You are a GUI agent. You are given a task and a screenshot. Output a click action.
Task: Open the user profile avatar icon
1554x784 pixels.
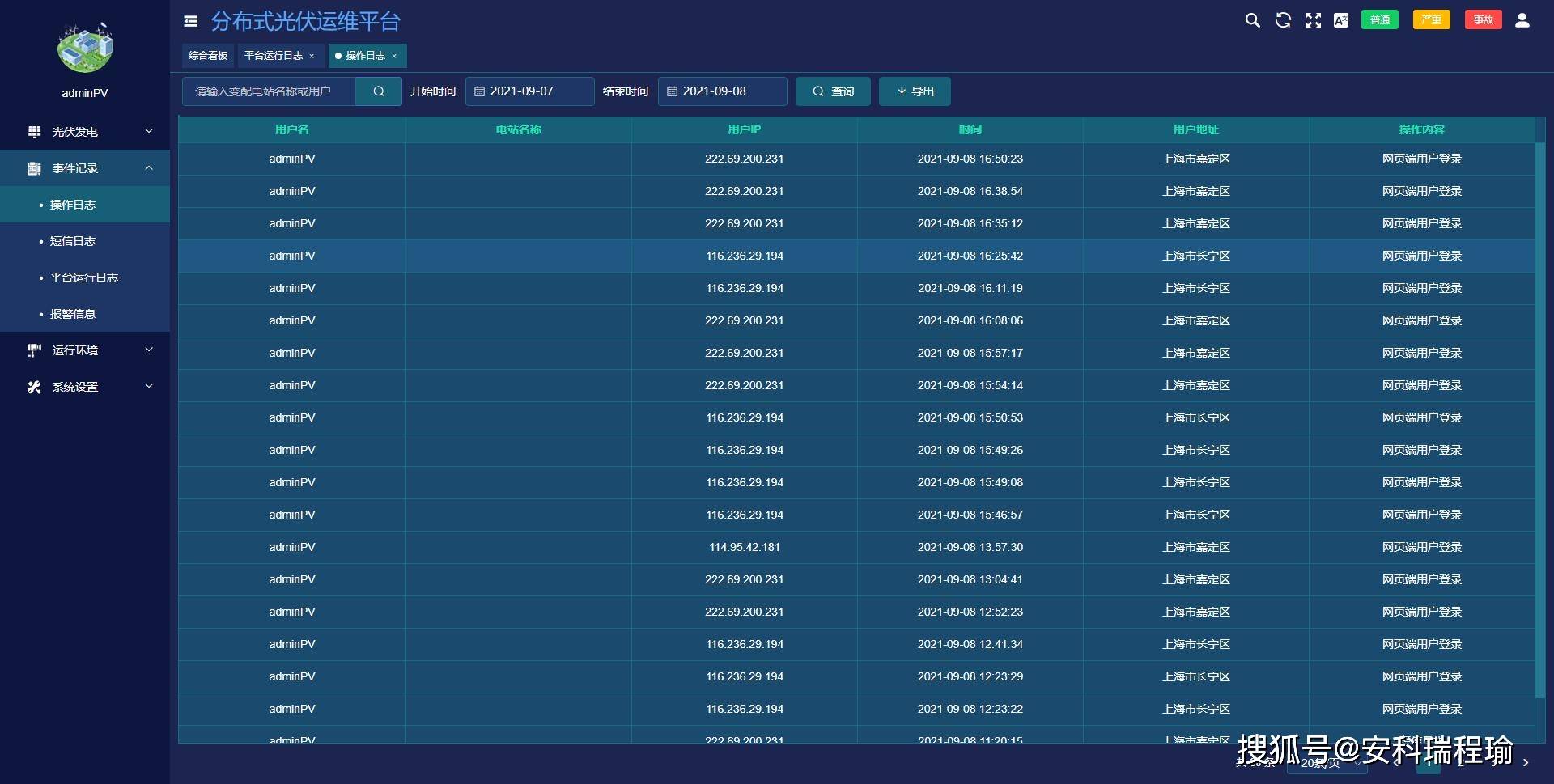click(x=1522, y=20)
